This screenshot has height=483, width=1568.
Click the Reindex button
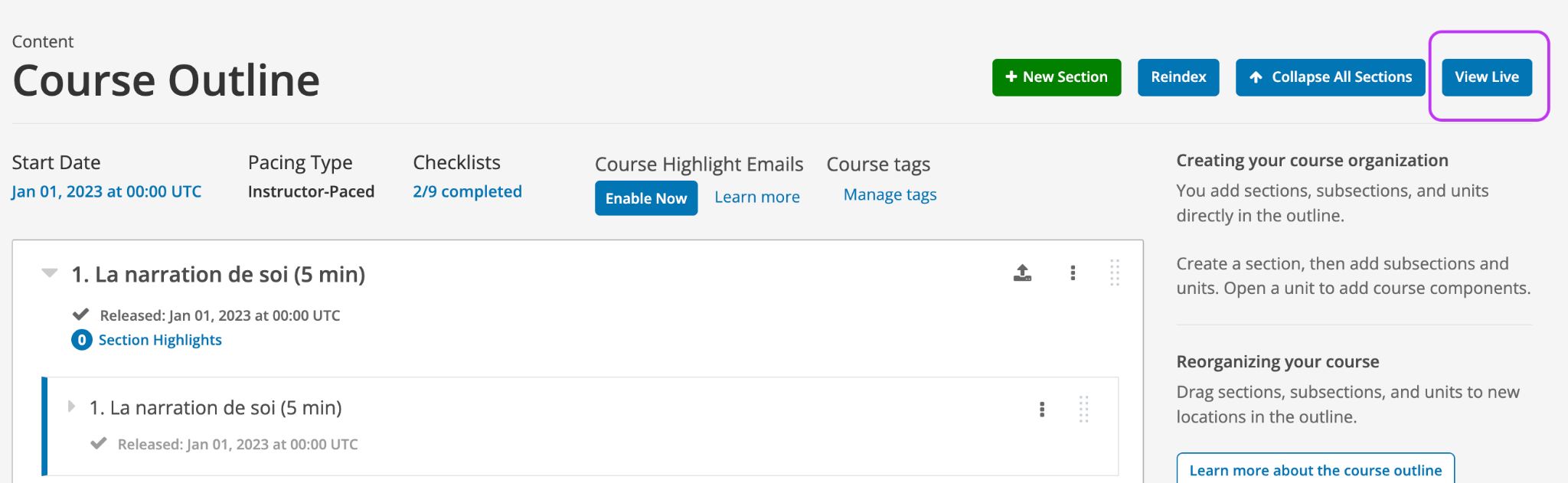(1178, 77)
